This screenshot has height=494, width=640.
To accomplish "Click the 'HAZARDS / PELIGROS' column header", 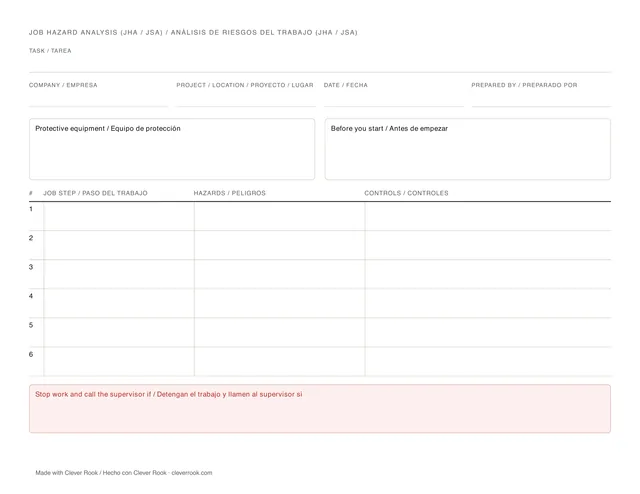I will pos(230,193).
